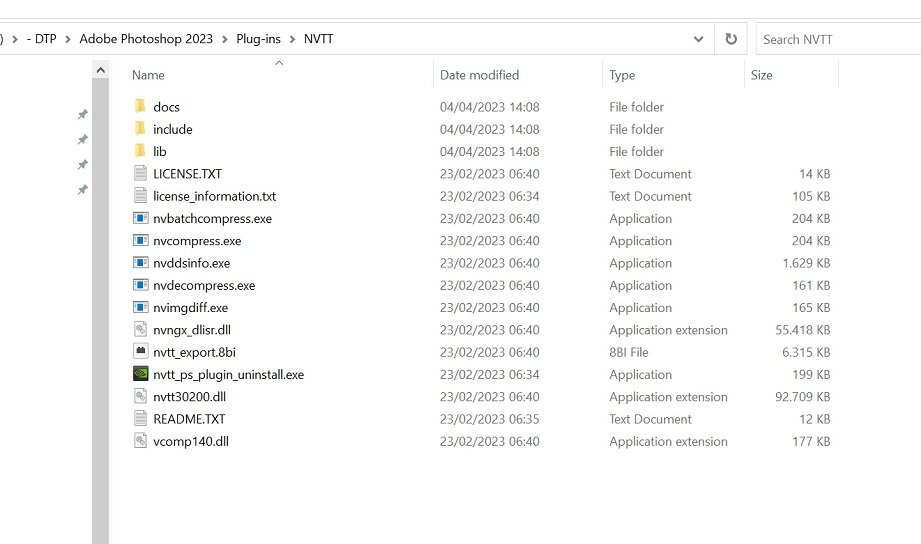Click the nvngx_dlisr.dll file icon

coord(140,330)
